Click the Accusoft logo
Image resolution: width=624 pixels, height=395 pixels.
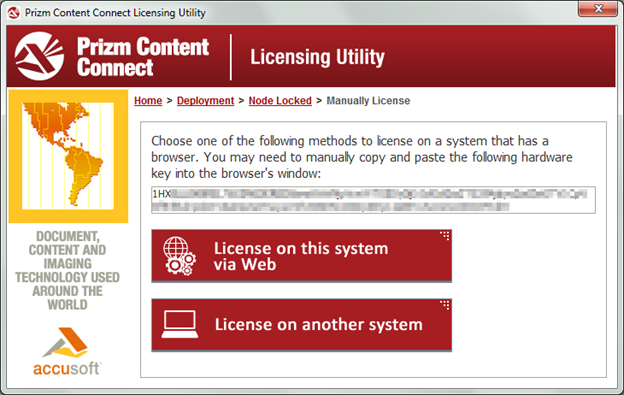tap(67, 352)
